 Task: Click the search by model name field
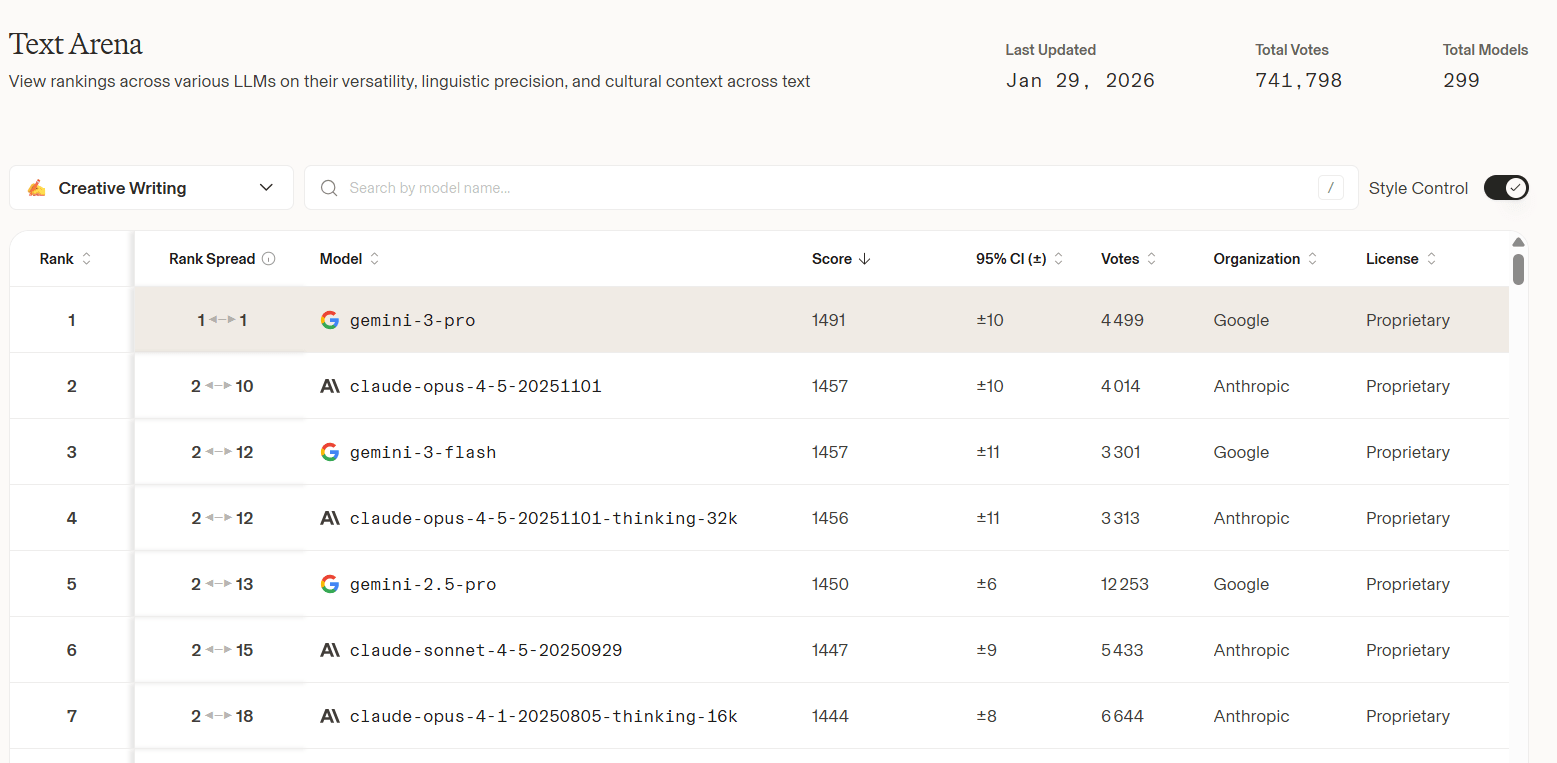click(820, 188)
